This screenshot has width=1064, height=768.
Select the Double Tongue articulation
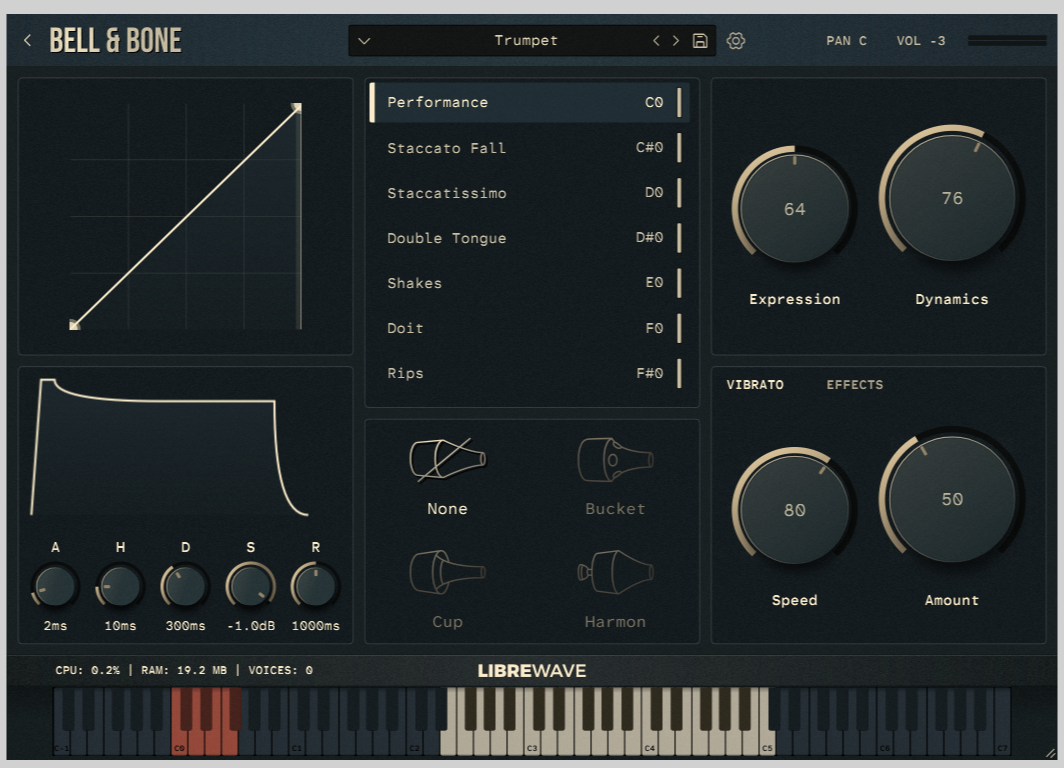(529, 238)
